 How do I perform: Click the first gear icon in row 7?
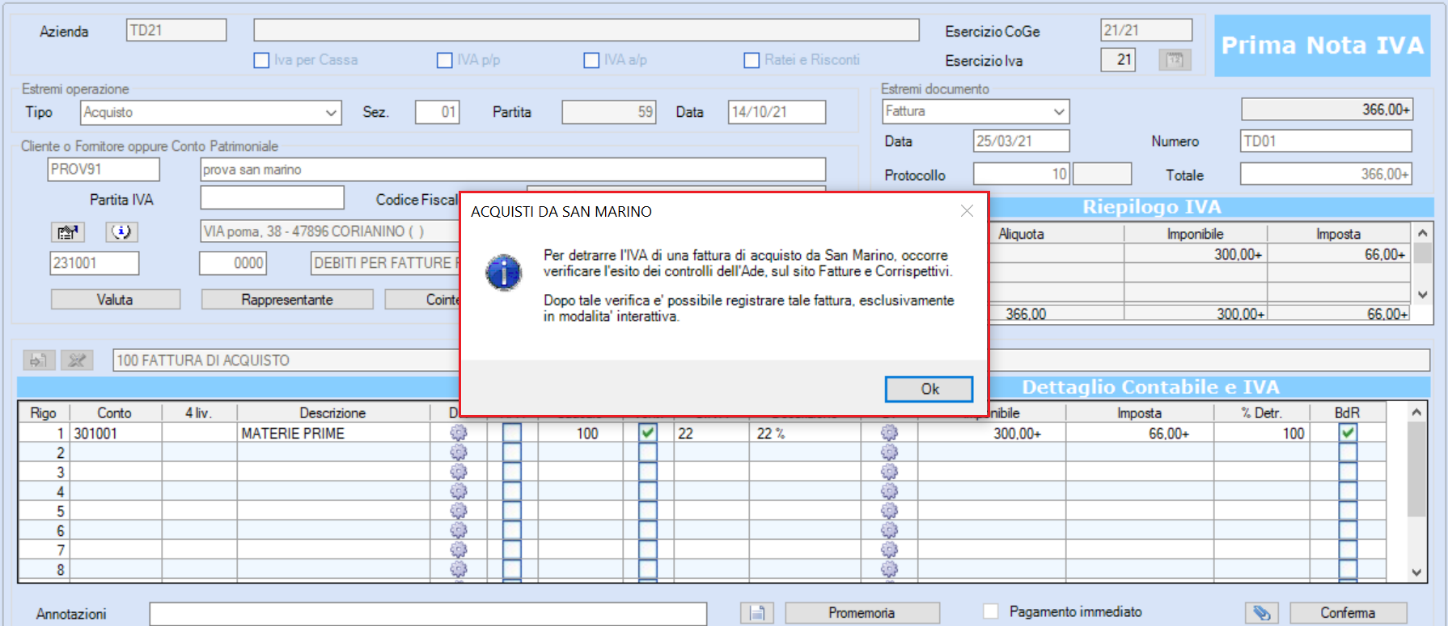coord(459,550)
